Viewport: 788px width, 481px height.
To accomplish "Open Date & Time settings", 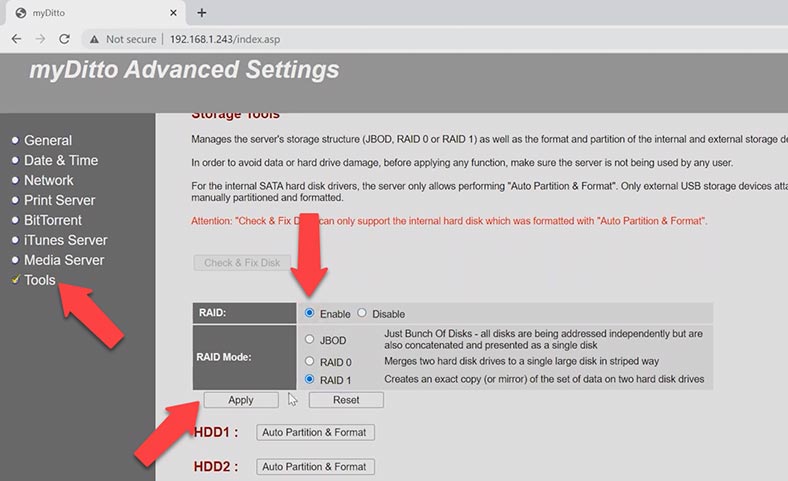I will [x=61, y=160].
